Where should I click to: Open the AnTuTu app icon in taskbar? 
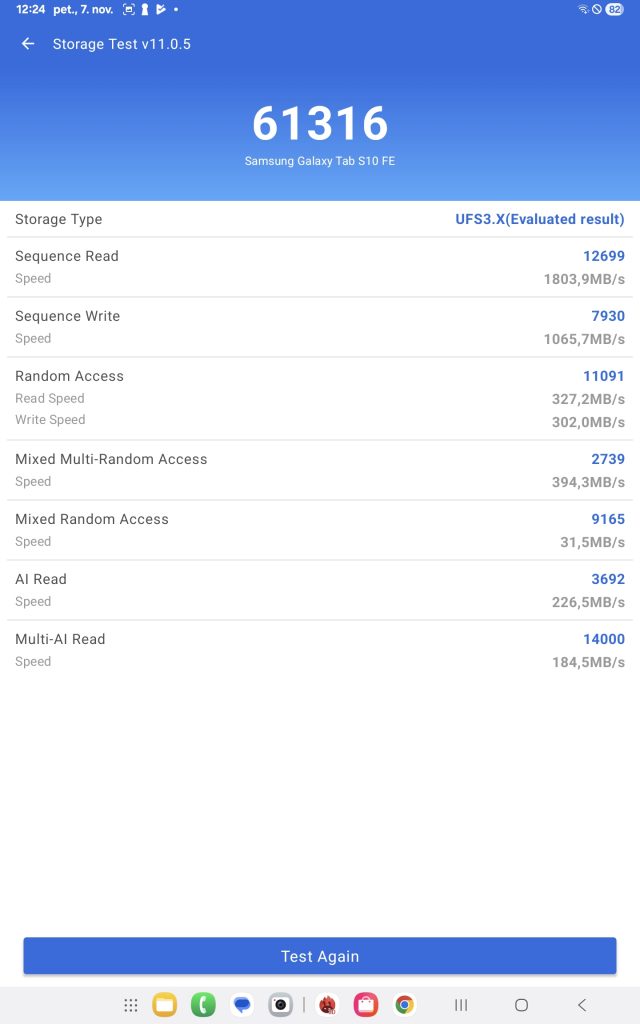click(x=327, y=1005)
